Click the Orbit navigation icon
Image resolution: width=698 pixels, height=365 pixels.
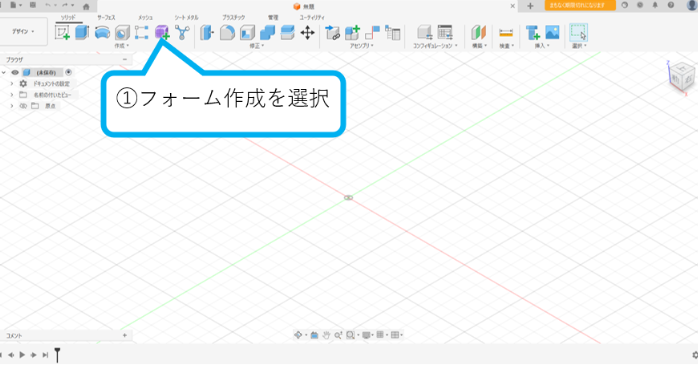298,335
